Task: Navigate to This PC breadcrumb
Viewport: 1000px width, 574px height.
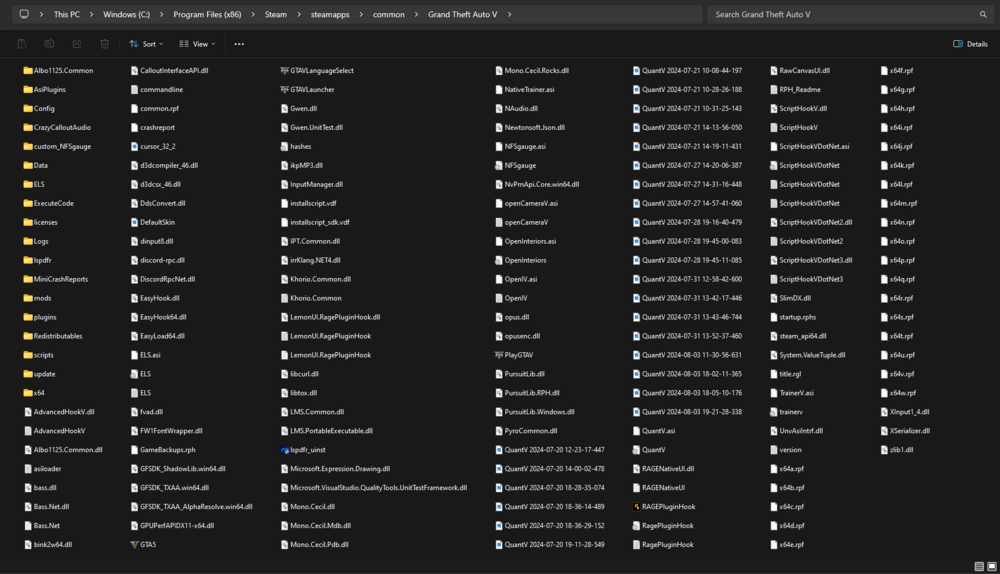Action: 67,14
